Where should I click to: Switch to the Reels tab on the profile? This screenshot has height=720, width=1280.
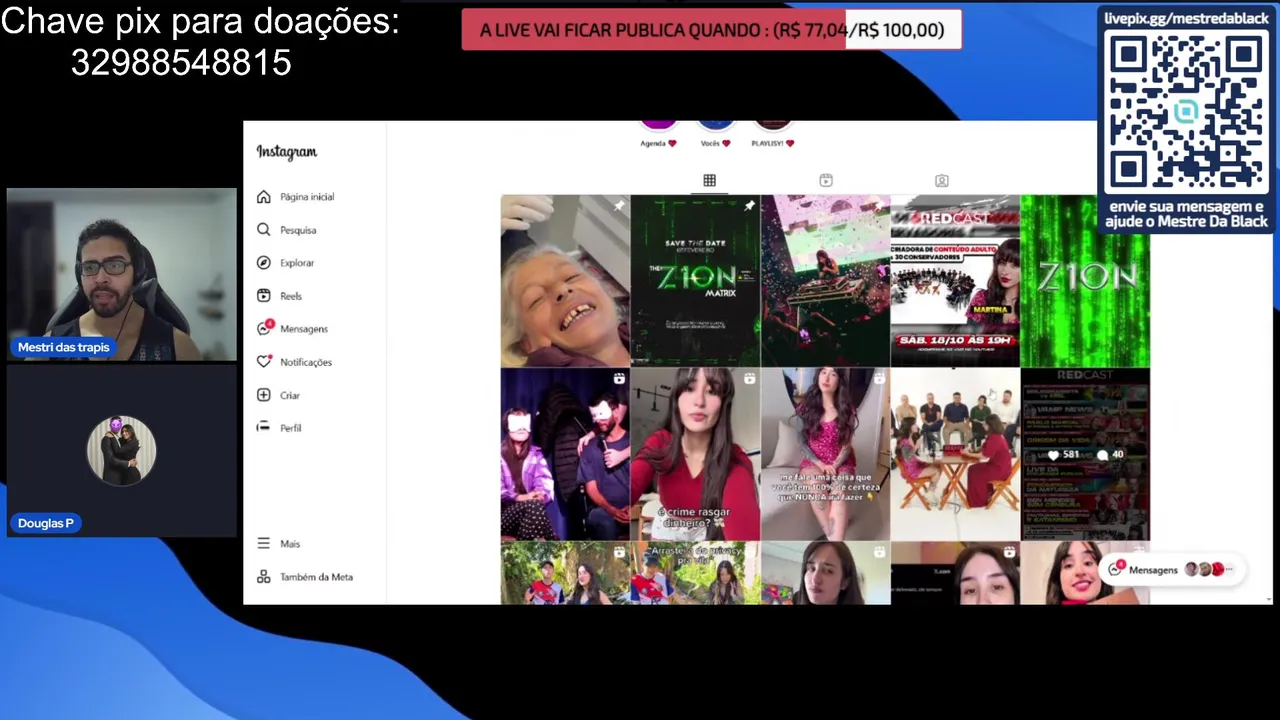point(826,180)
